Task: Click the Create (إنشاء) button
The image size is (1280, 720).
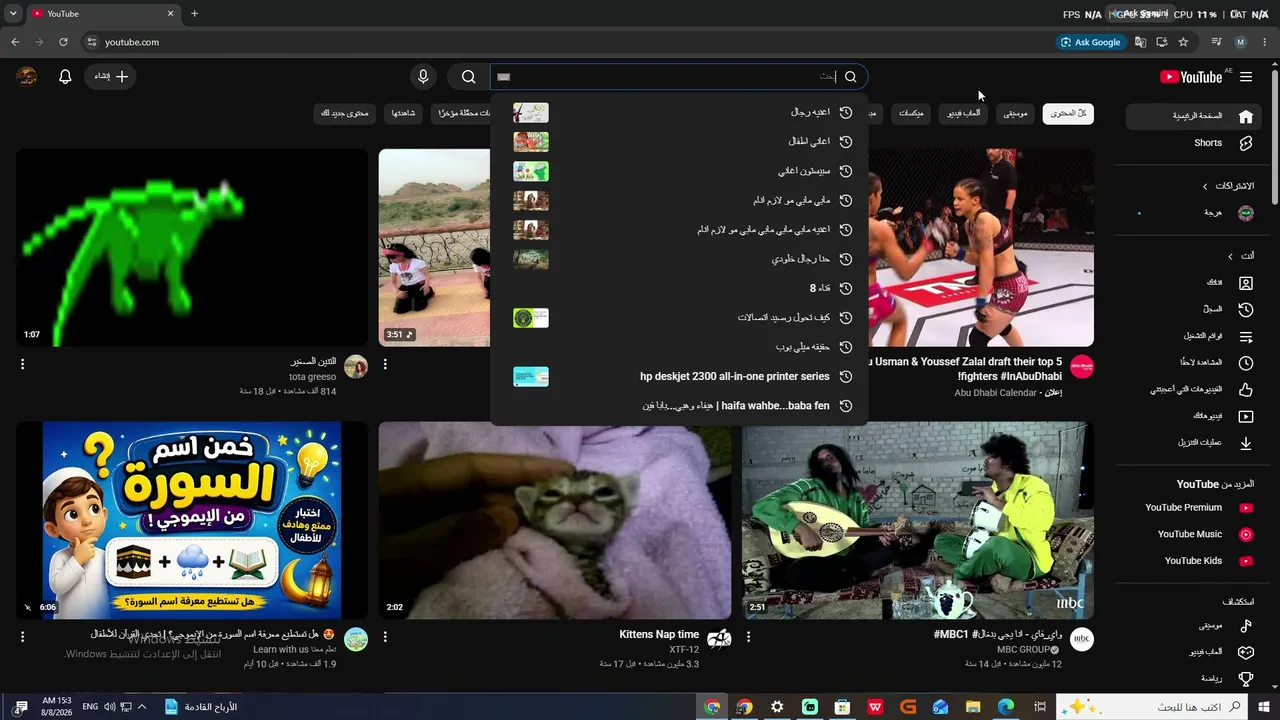Action: (x=111, y=77)
